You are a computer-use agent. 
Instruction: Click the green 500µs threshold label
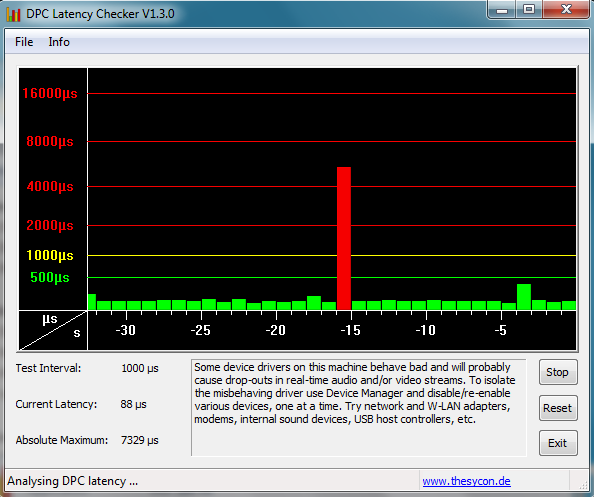tap(50, 277)
